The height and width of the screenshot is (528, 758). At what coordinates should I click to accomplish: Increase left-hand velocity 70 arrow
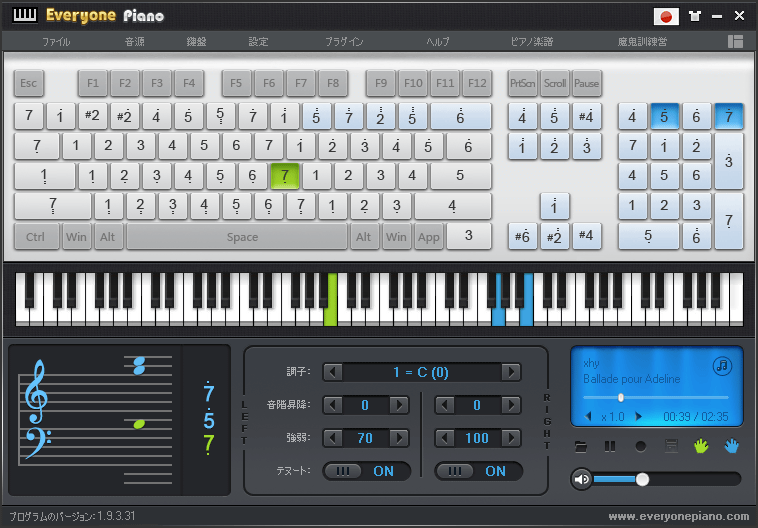[399, 438]
